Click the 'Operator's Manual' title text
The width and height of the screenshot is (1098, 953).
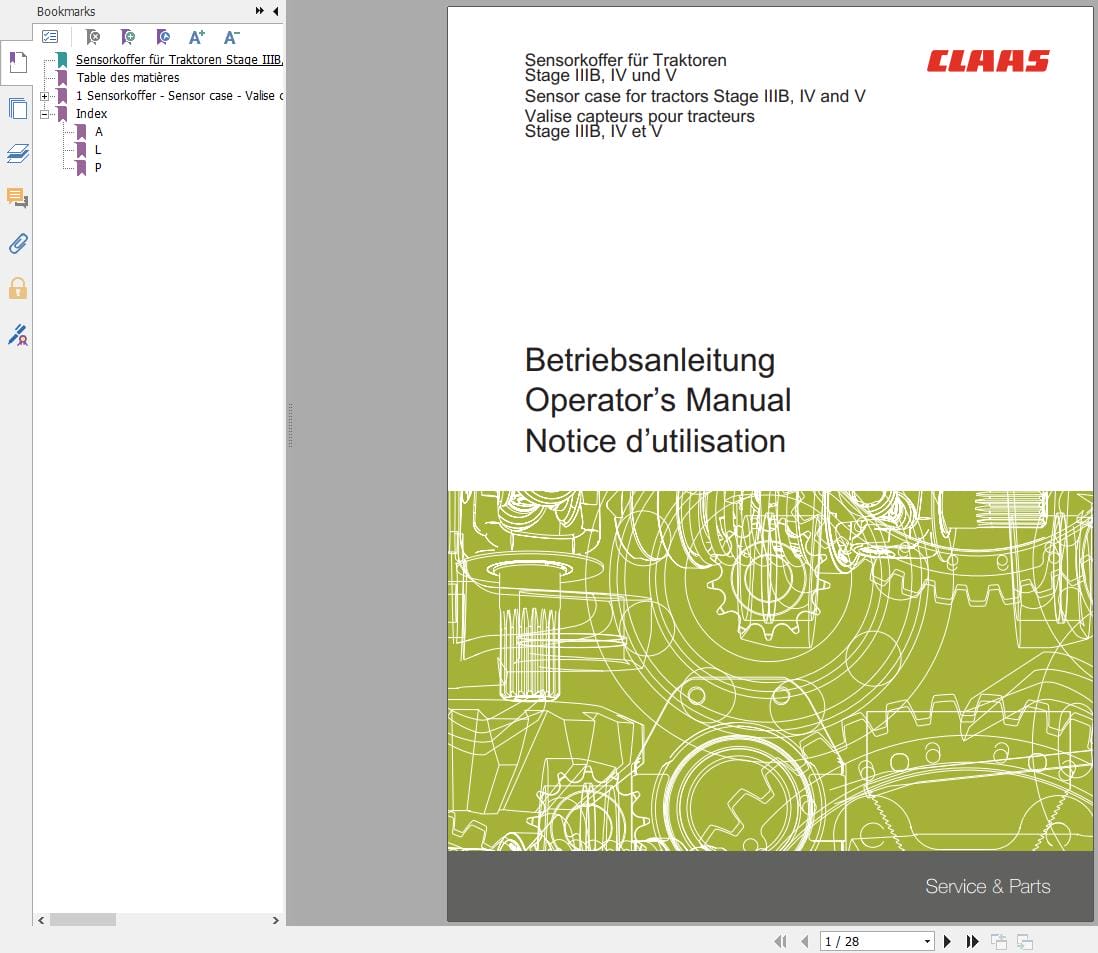(658, 401)
